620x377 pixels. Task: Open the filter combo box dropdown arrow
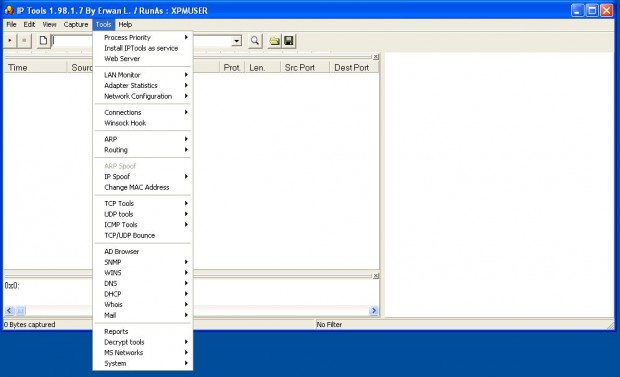(236, 41)
